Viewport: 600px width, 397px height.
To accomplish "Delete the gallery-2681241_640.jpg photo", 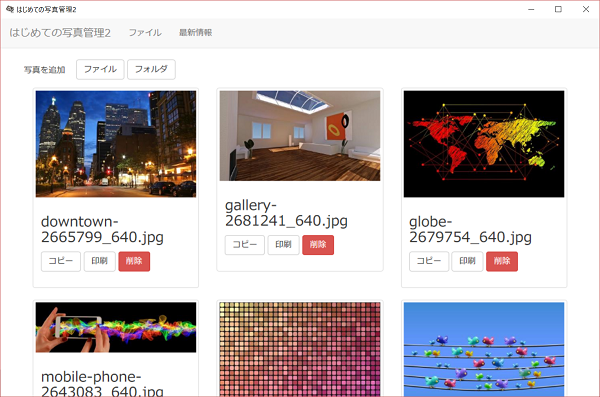I will click(318, 245).
